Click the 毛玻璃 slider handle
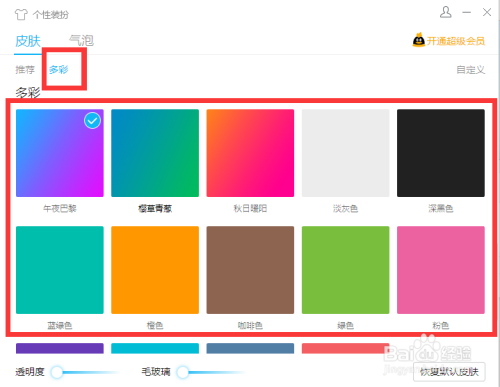 [x=183, y=372]
